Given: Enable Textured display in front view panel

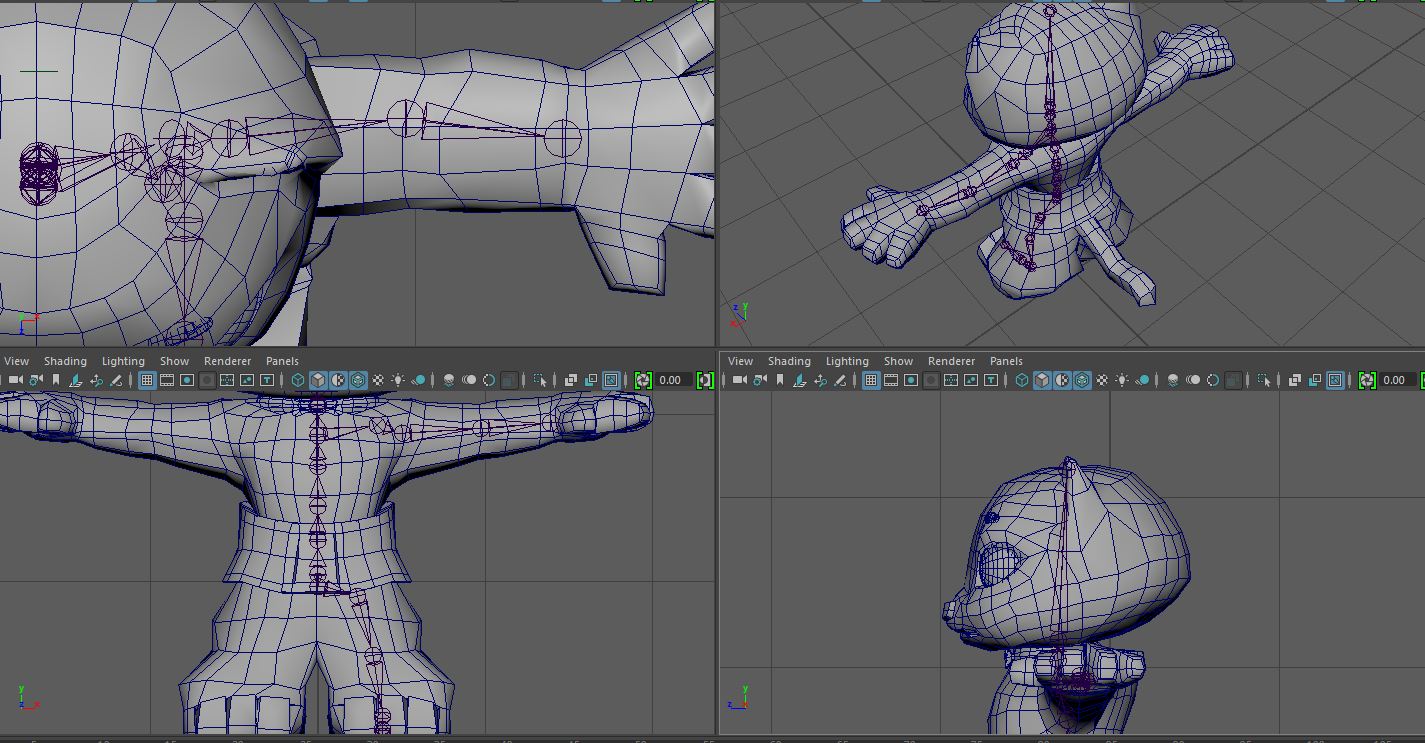Looking at the screenshot, I should click(378, 380).
